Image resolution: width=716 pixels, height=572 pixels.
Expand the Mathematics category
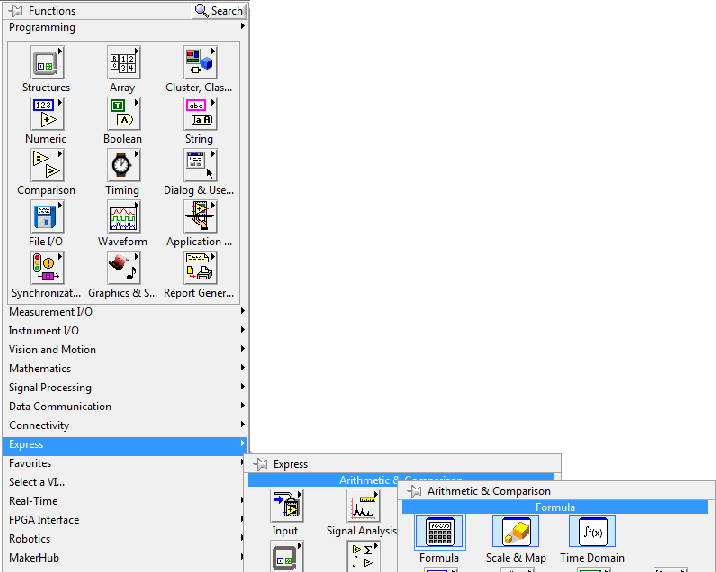tap(126, 368)
